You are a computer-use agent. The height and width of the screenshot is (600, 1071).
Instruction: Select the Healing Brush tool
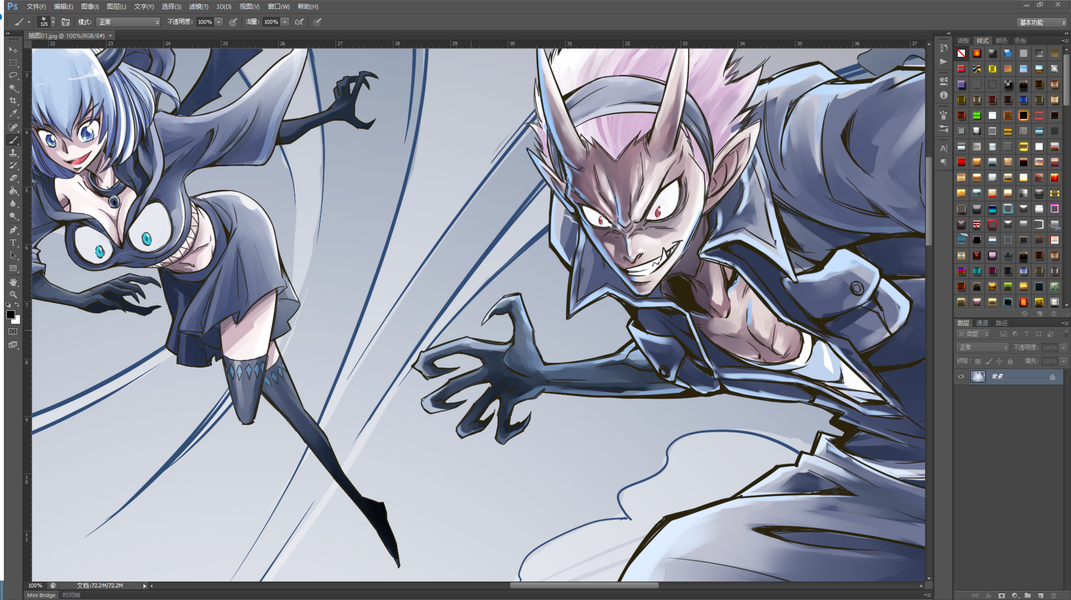coord(13,128)
